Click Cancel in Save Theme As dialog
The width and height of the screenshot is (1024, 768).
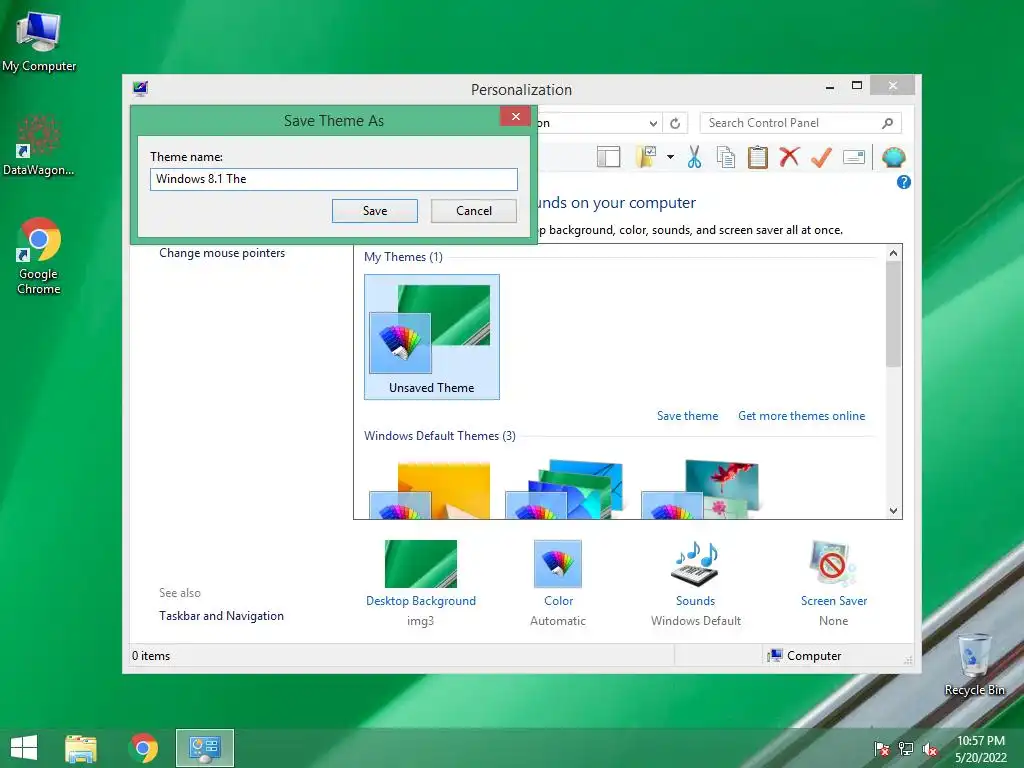point(474,211)
